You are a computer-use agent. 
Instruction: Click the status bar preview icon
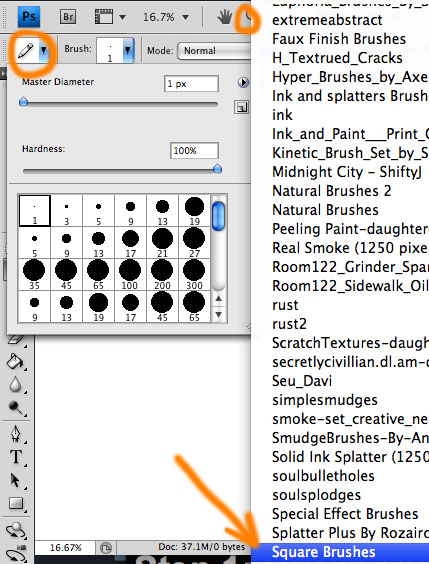(106, 548)
